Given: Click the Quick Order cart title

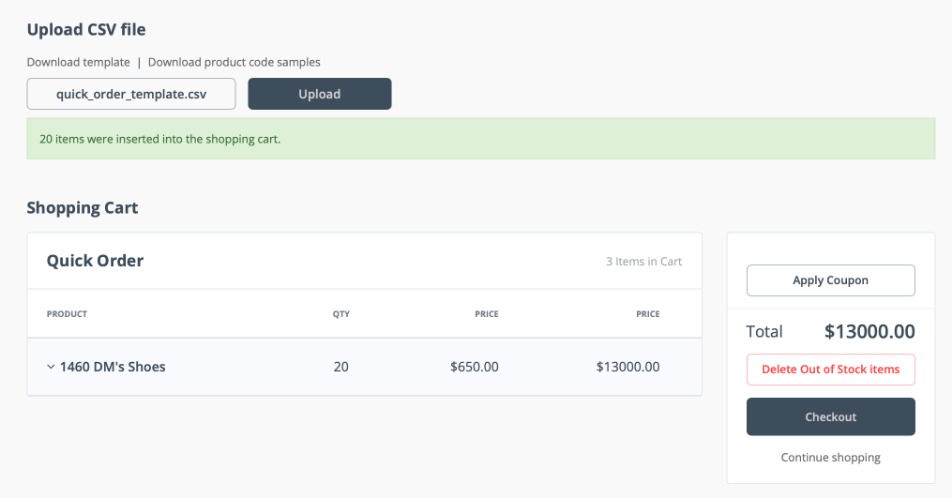Looking at the screenshot, I should click(95, 261).
